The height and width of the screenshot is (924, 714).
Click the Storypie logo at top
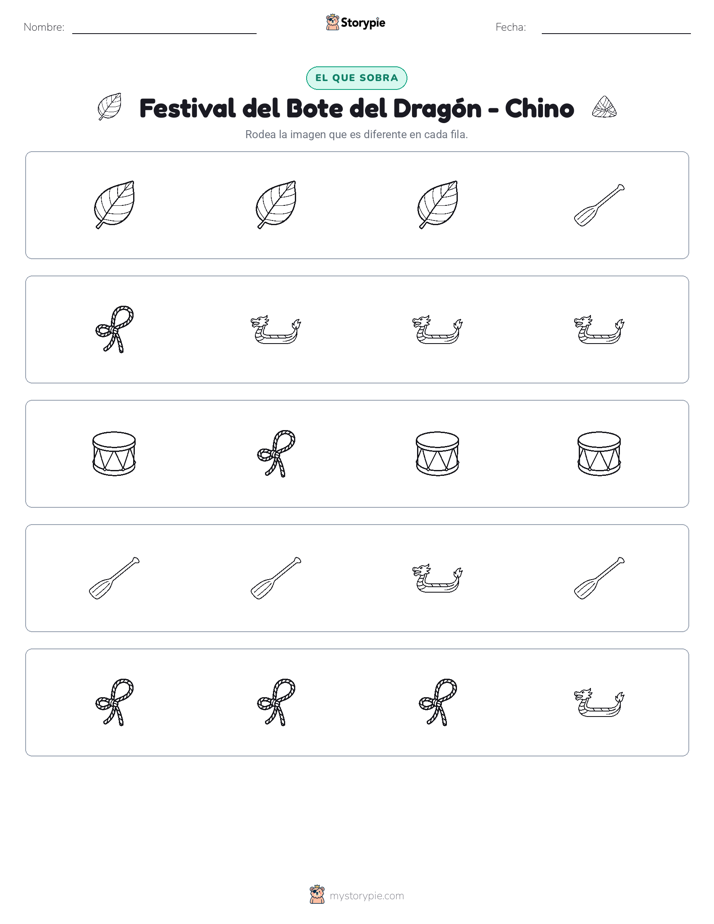(x=356, y=22)
